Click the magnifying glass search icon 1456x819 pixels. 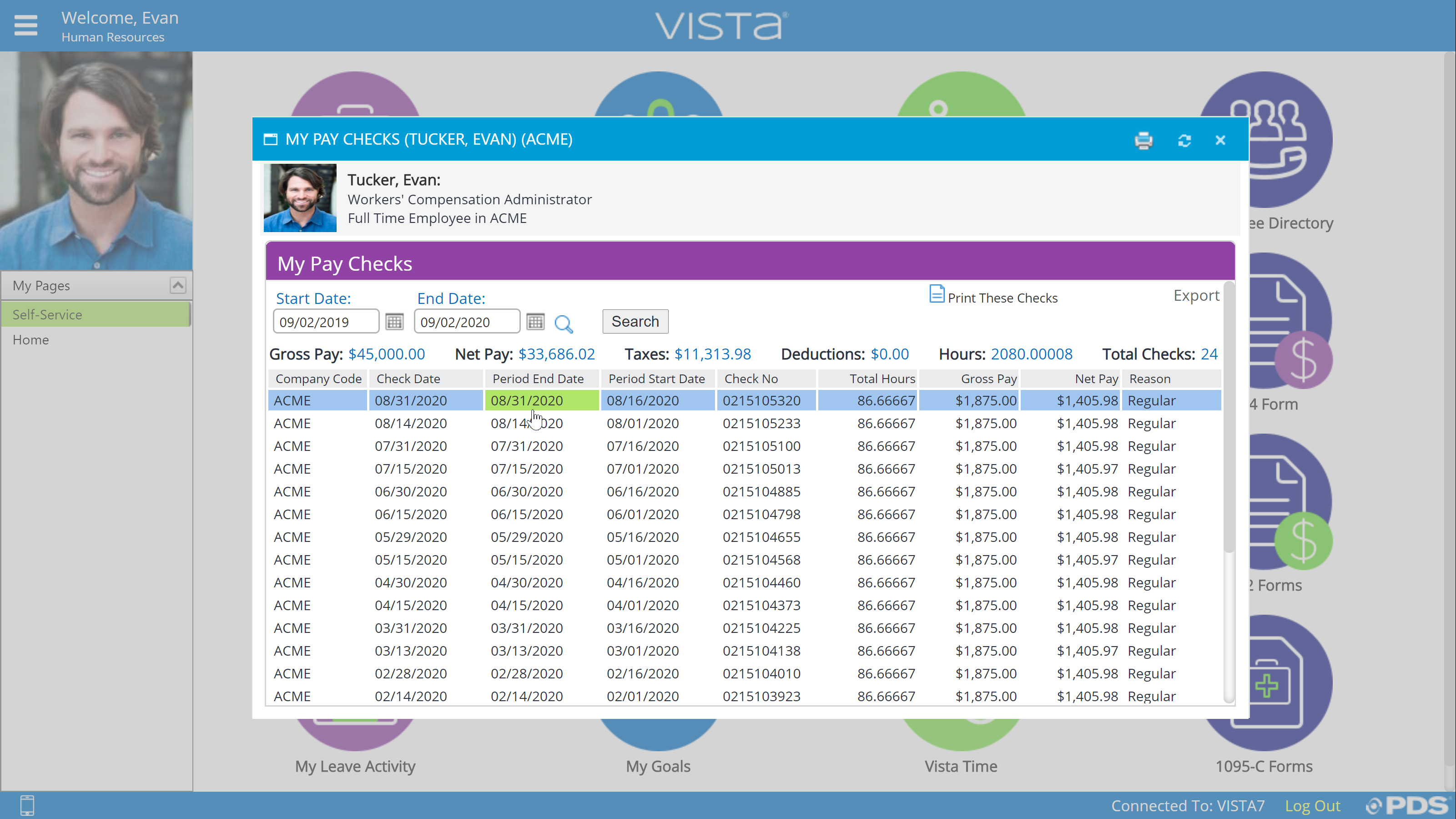click(x=563, y=324)
